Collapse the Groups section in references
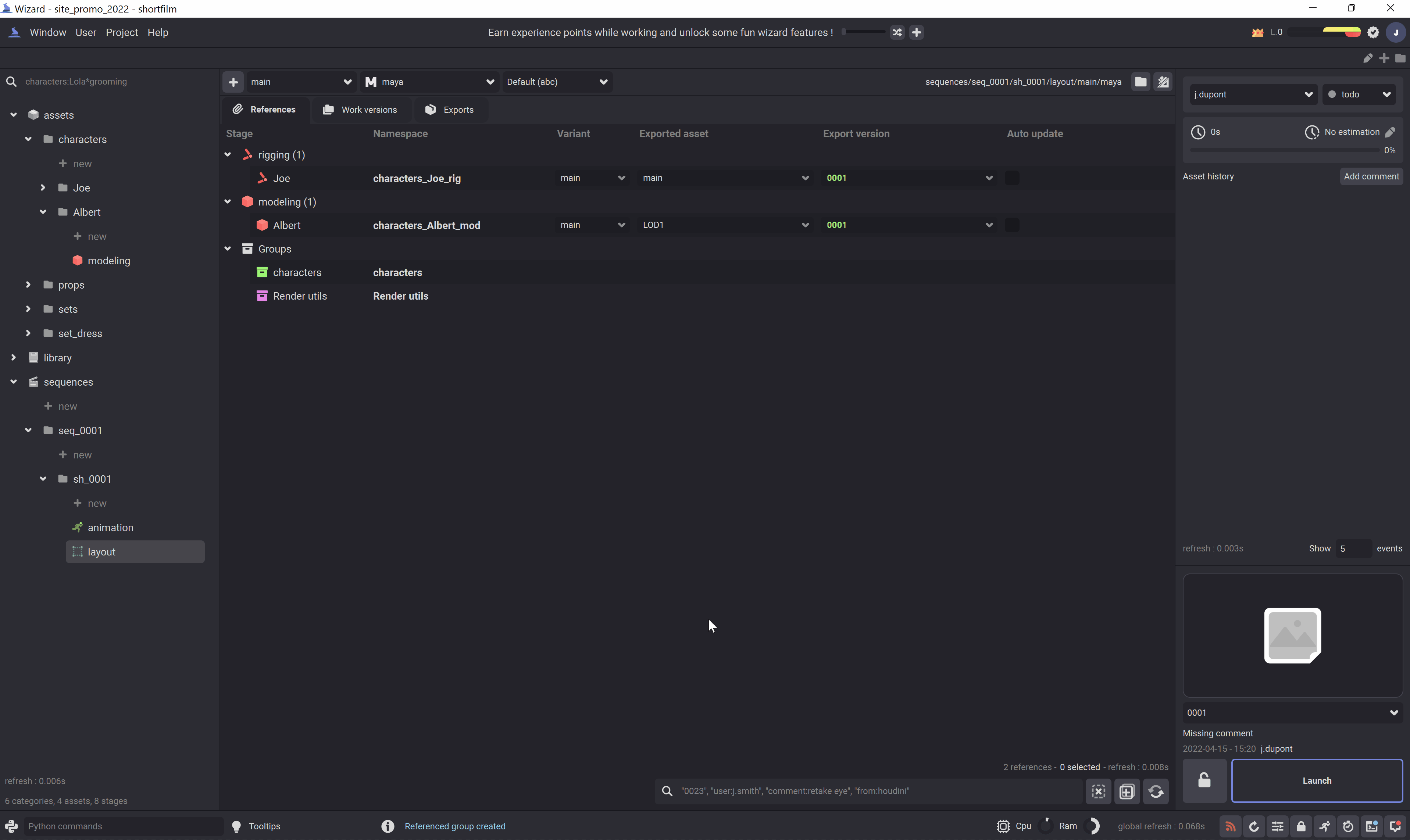 coord(228,249)
